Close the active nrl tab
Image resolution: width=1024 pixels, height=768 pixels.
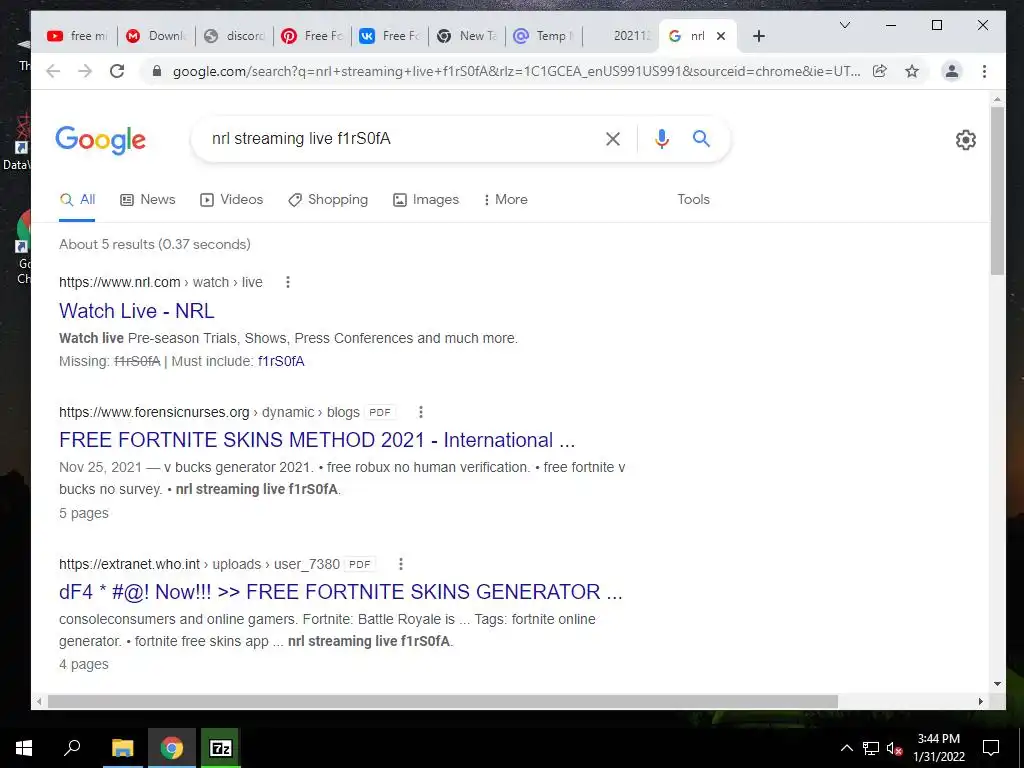[x=721, y=36]
